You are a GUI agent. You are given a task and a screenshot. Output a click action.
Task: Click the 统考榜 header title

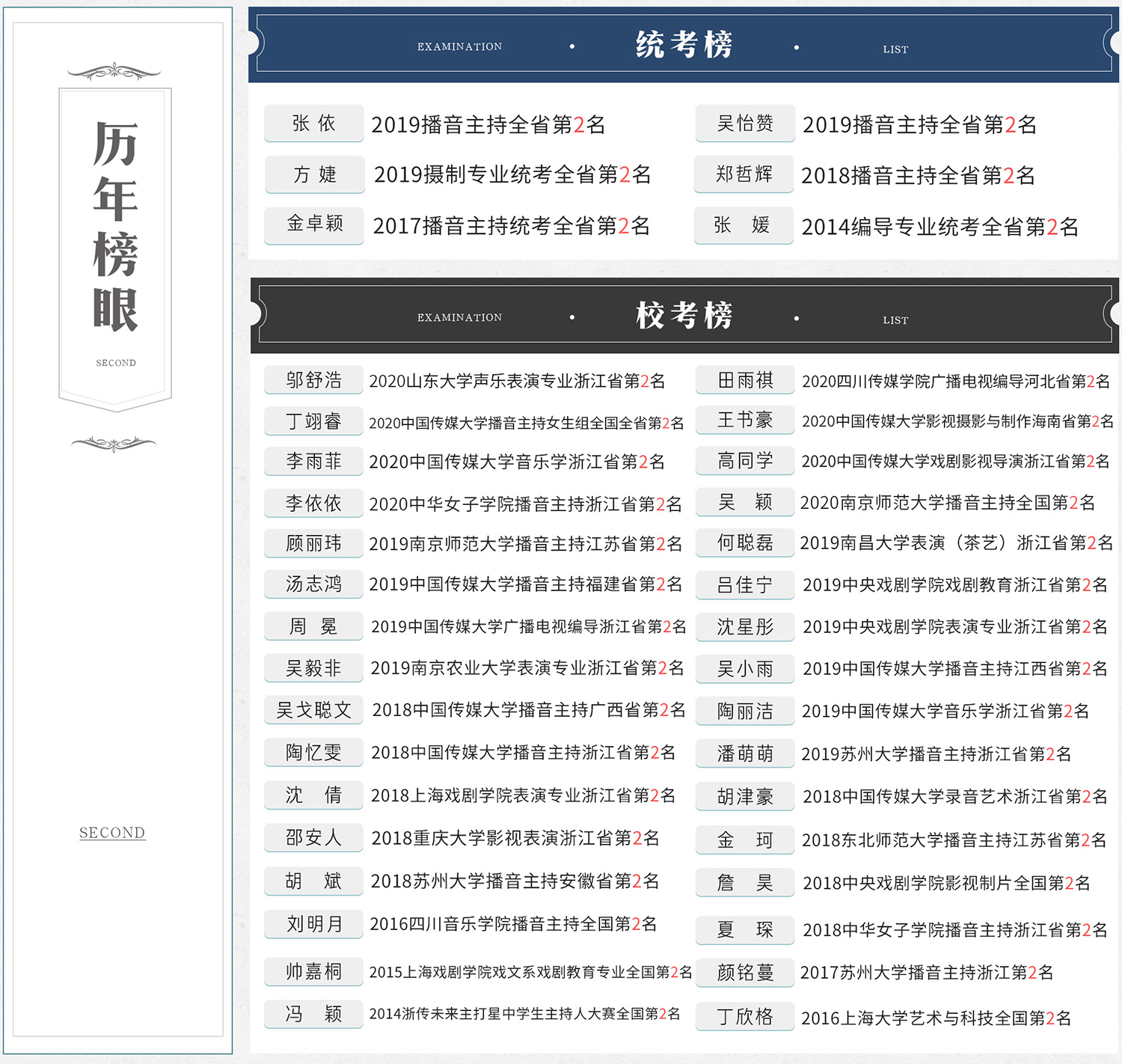click(x=684, y=45)
